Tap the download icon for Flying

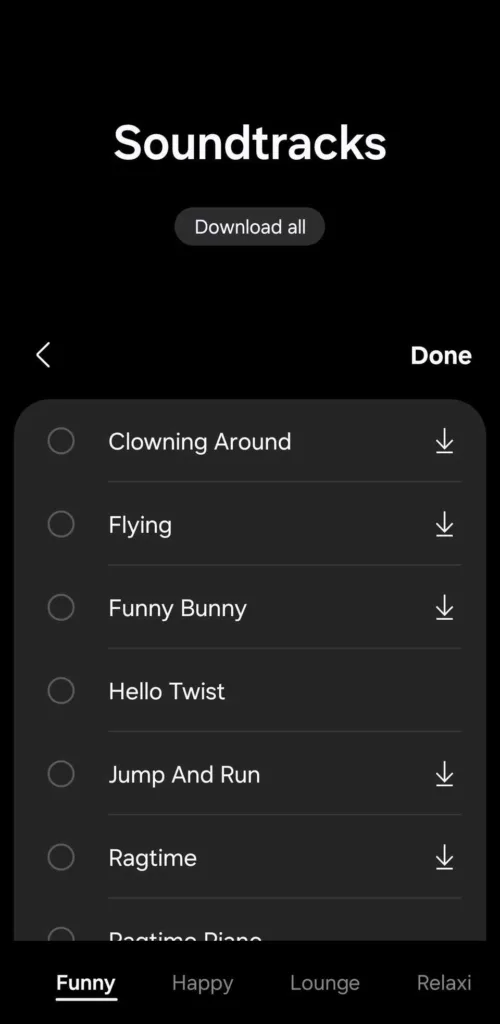444,524
